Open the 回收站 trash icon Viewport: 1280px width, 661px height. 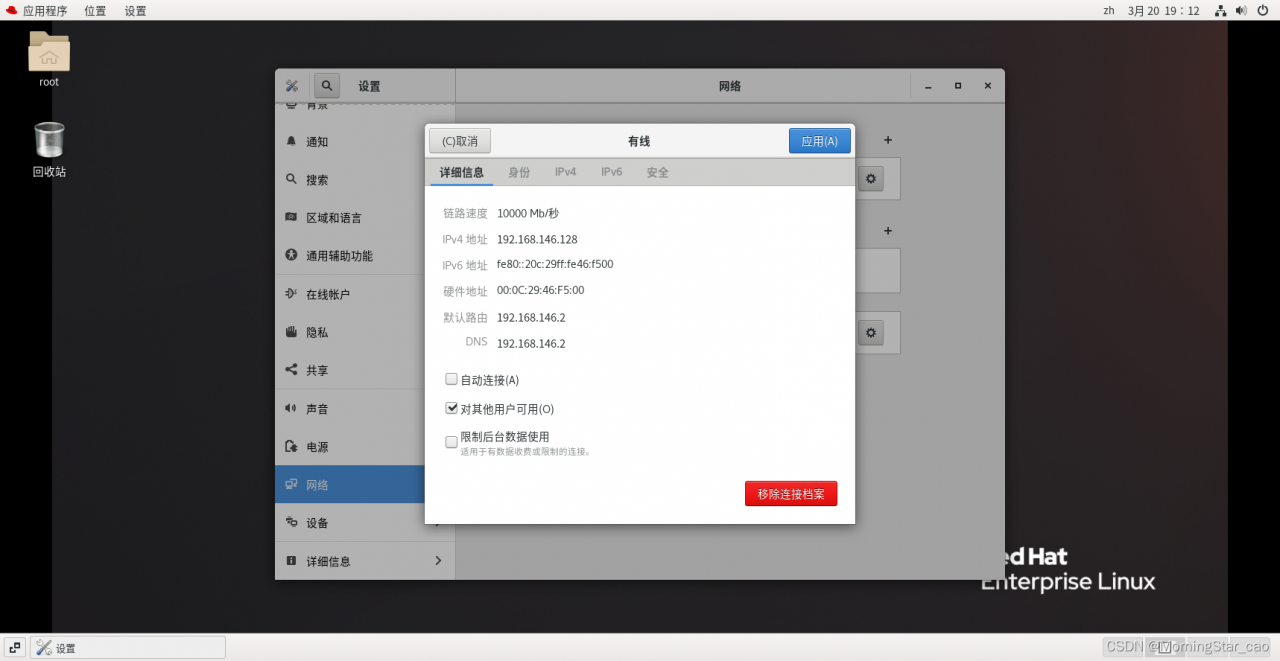point(49,140)
